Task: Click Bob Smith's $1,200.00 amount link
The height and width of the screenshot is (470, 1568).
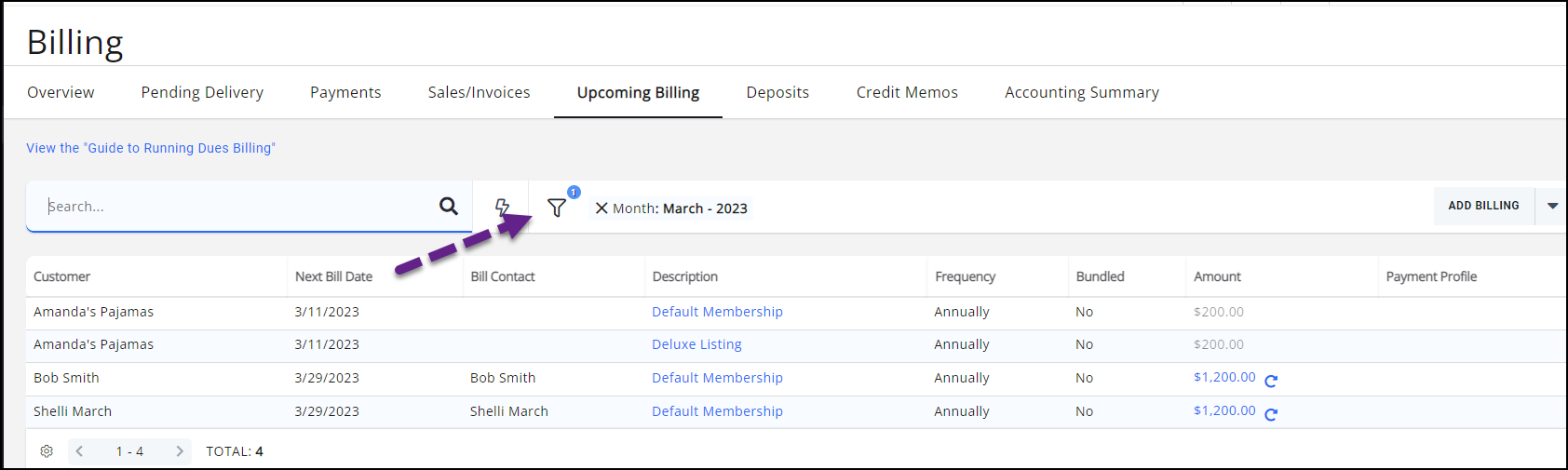Action: pos(1224,377)
